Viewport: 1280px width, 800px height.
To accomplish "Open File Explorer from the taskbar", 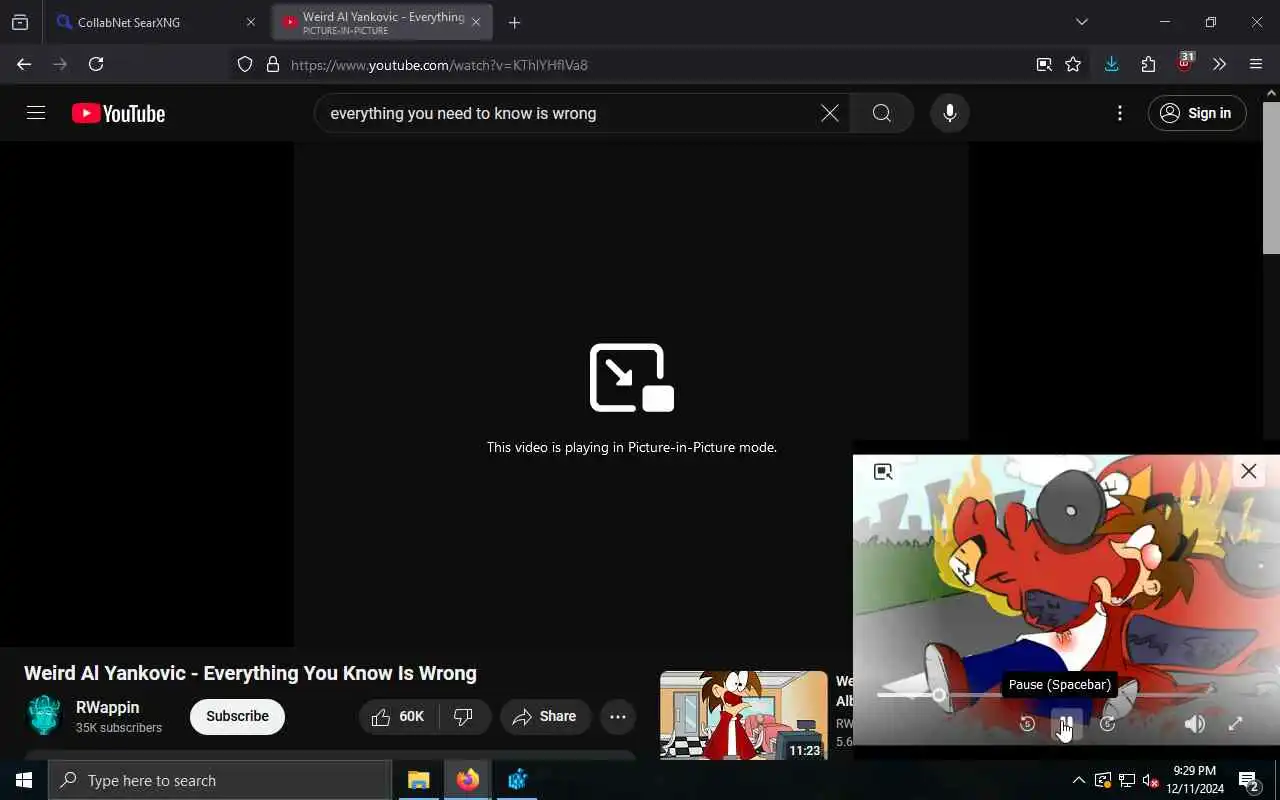I will point(418,780).
